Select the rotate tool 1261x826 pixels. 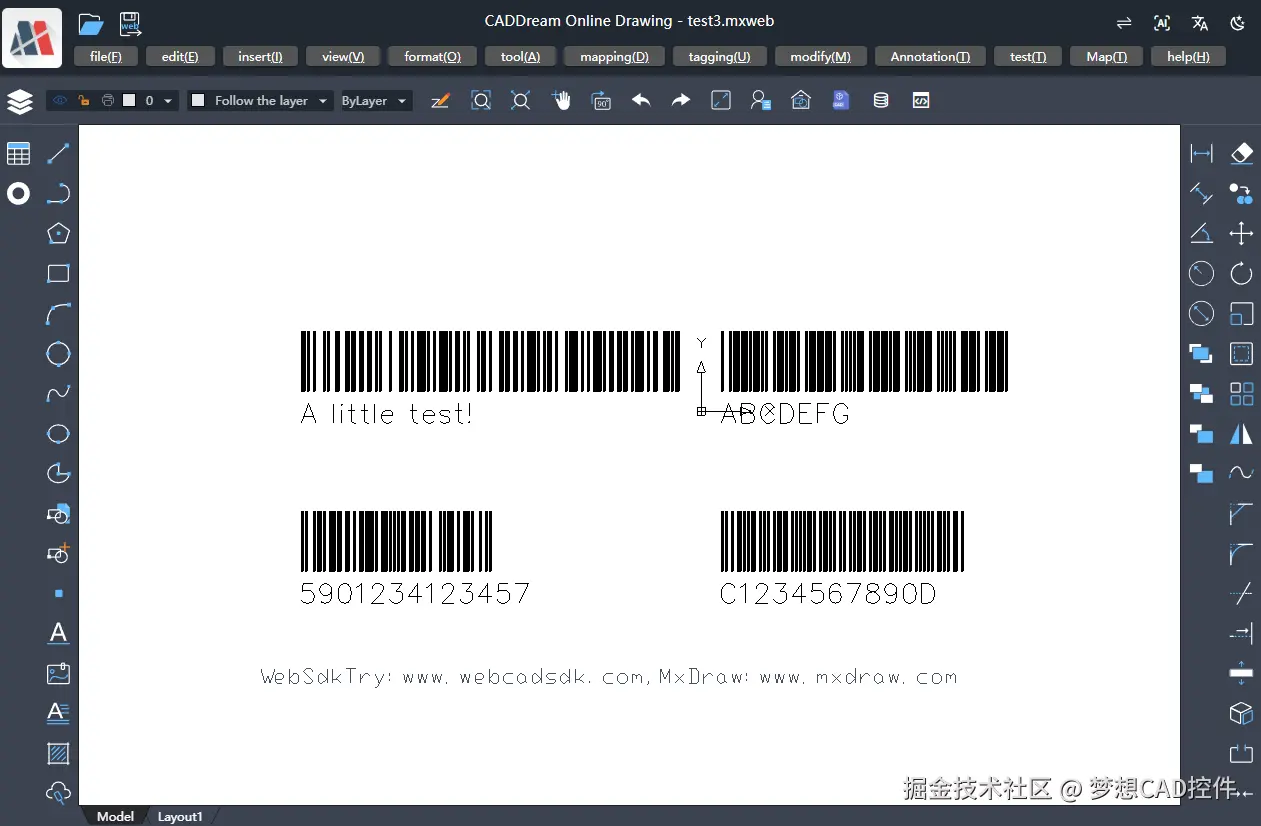(x=1241, y=273)
